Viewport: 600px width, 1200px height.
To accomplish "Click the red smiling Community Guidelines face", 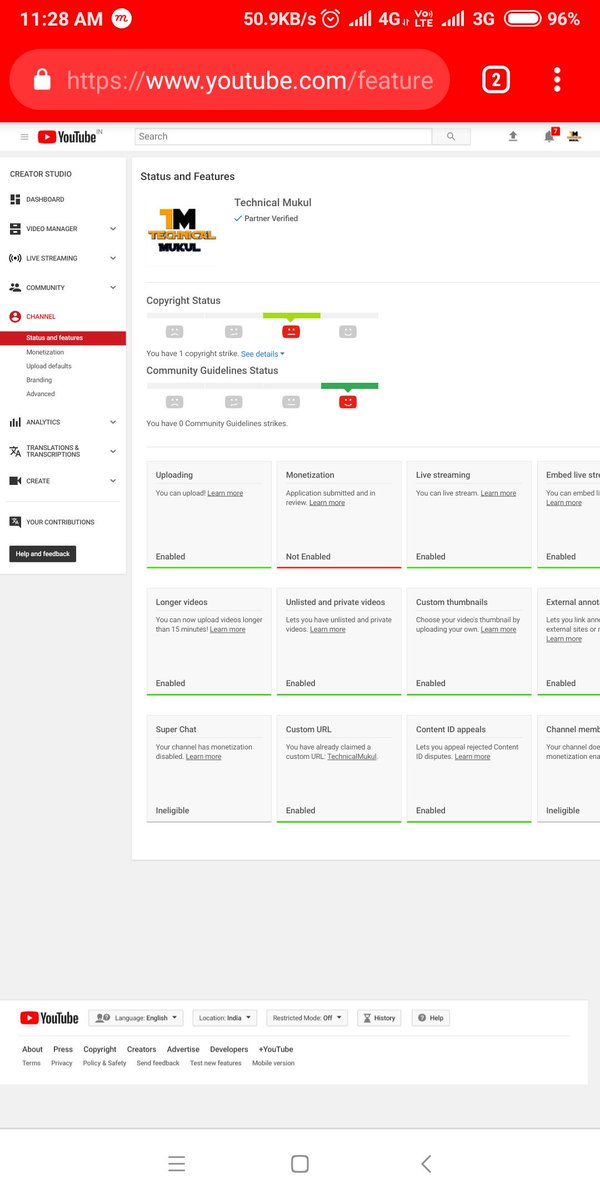I will coord(347,402).
